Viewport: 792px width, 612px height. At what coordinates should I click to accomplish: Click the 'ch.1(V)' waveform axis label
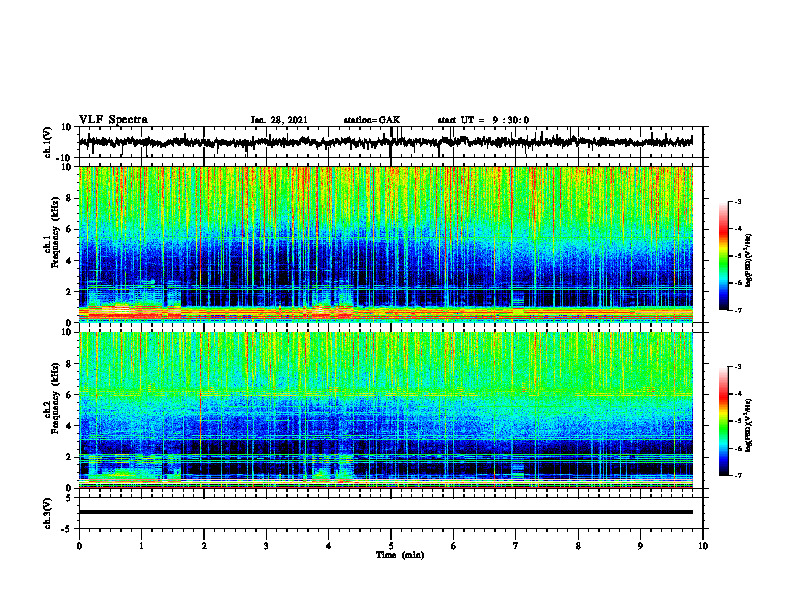48,142
